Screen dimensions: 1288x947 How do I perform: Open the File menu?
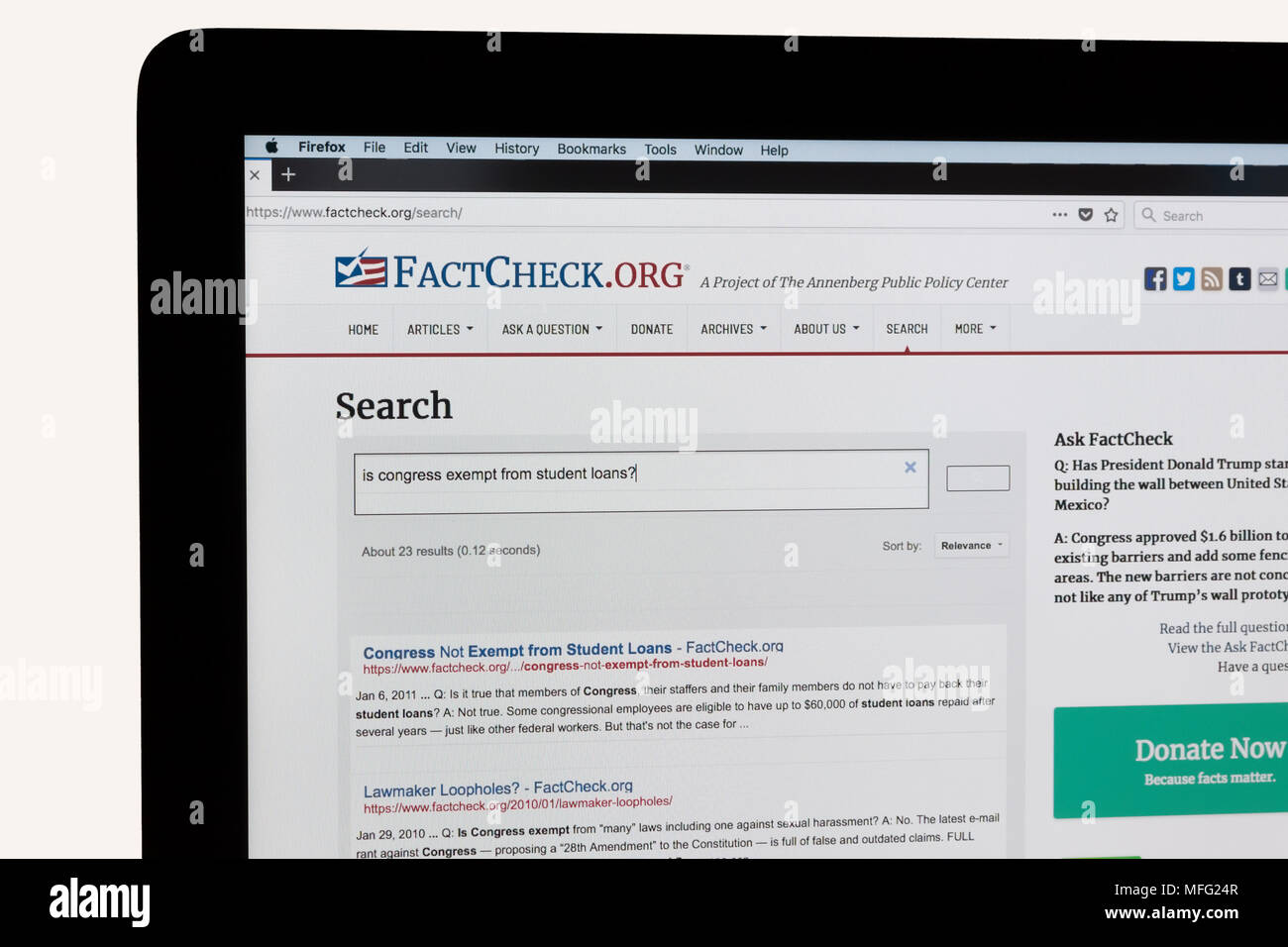[375, 148]
